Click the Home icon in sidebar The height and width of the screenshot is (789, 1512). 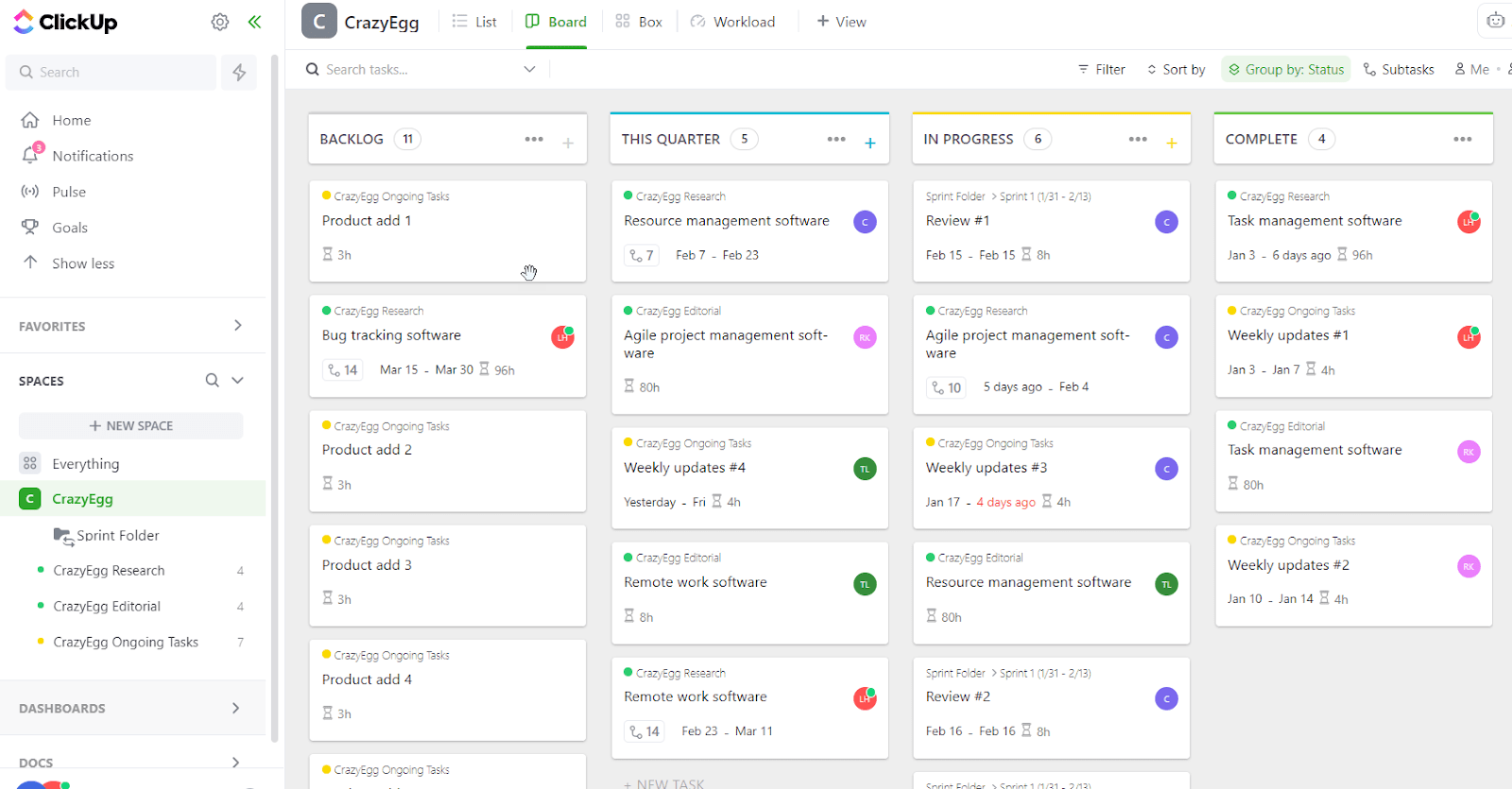pos(30,120)
